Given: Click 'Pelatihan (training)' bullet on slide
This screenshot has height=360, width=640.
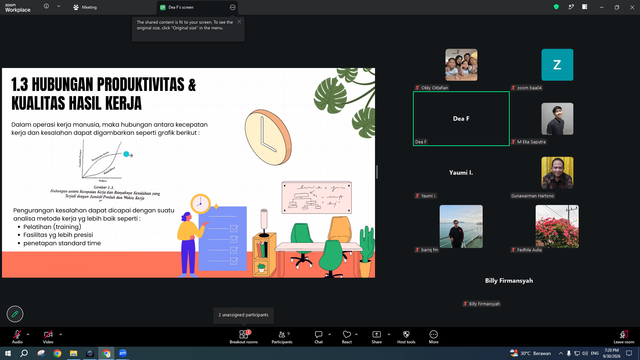Looking at the screenshot, I should coord(52,227).
